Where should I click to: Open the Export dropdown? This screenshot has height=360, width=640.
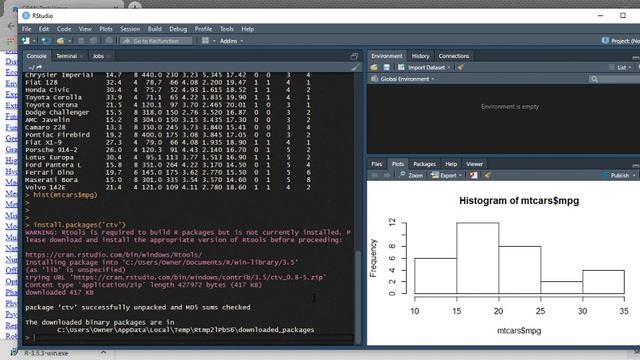(x=447, y=176)
